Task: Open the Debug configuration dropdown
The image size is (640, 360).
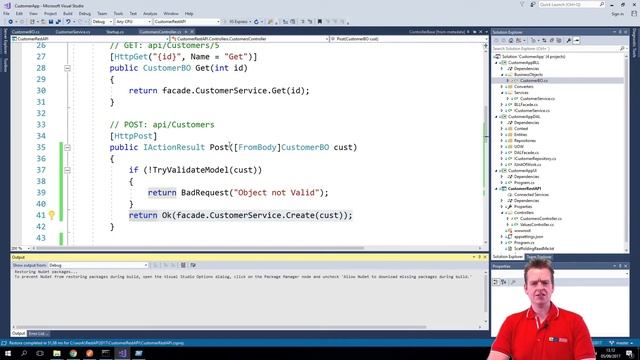Action: coord(102,22)
